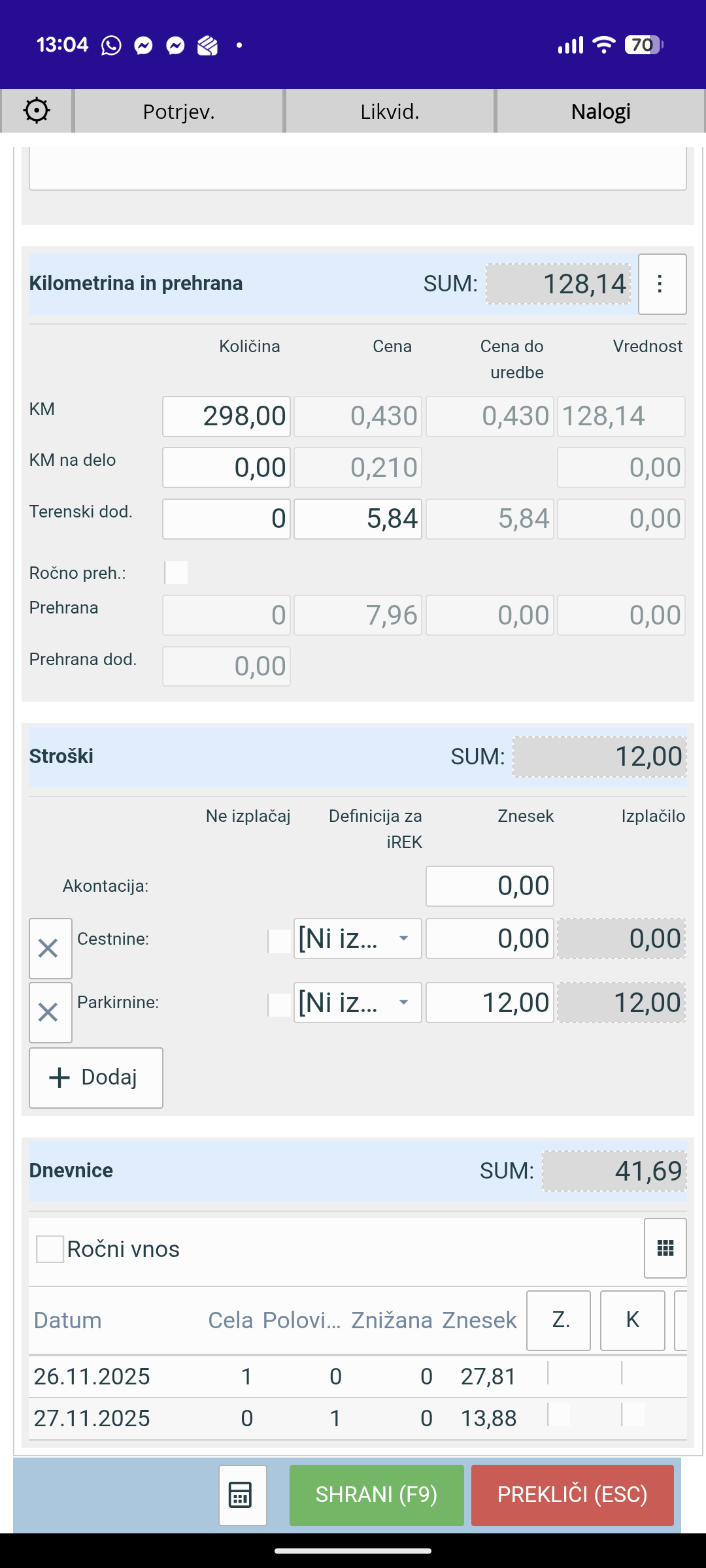The height and width of the screenshot is (1568, 706).
Task: Open three-dot menu for Kilometrina in prehrana
Action: click(662, 284)
